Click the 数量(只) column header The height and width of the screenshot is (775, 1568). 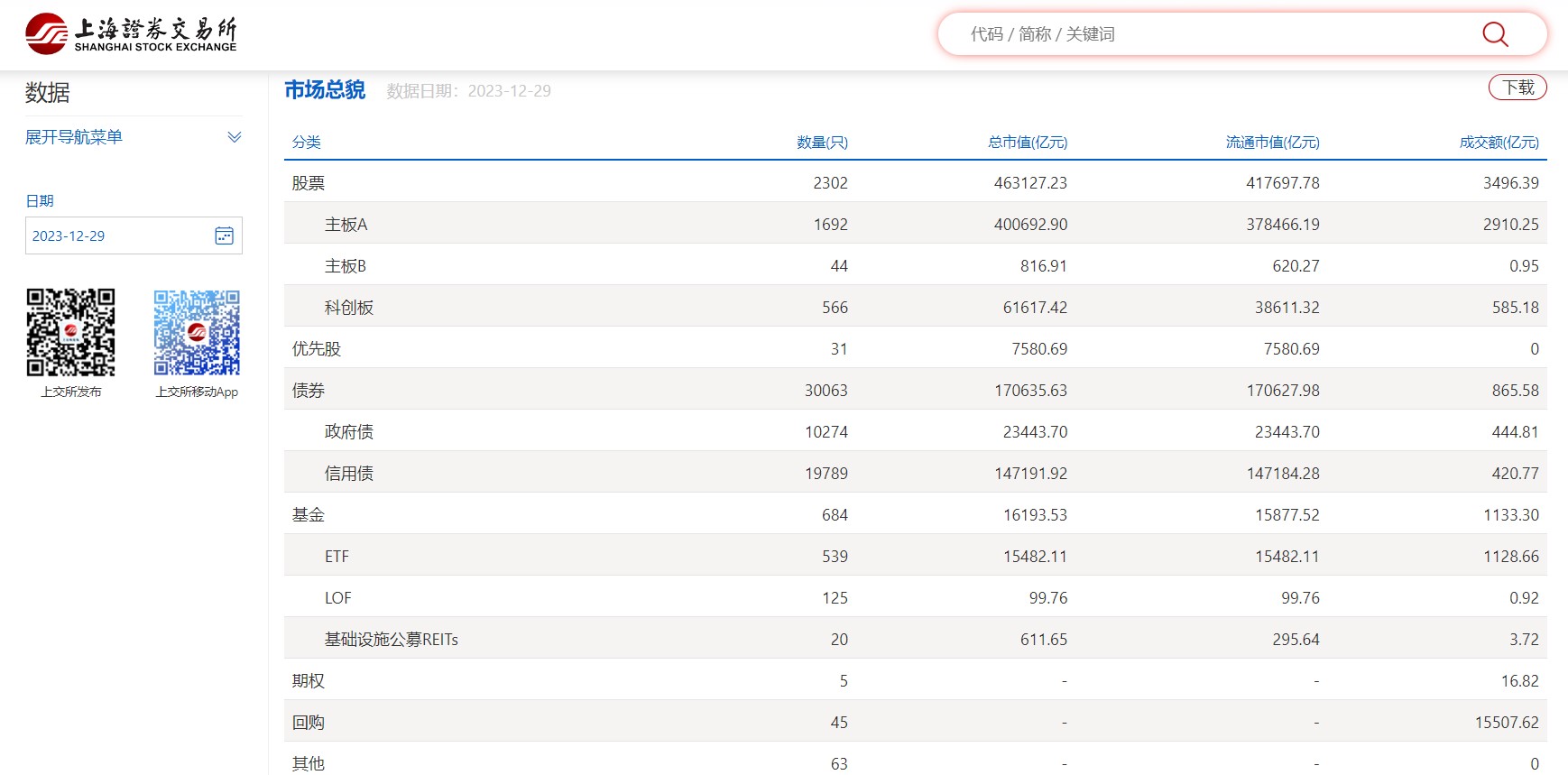[821, 143]
